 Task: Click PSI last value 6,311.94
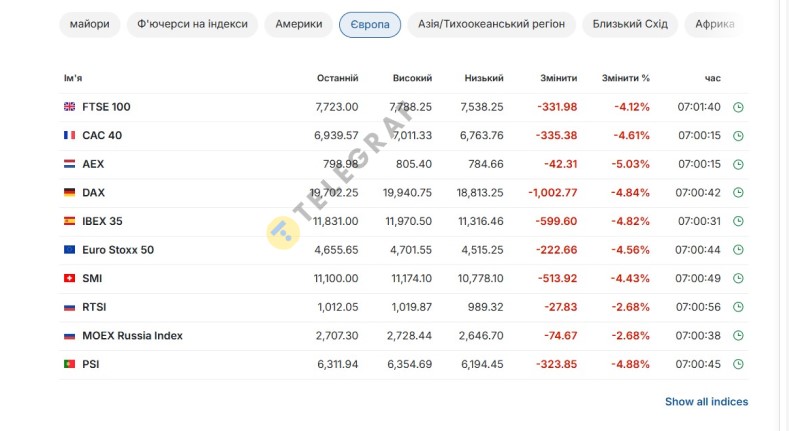click(338, 364)
